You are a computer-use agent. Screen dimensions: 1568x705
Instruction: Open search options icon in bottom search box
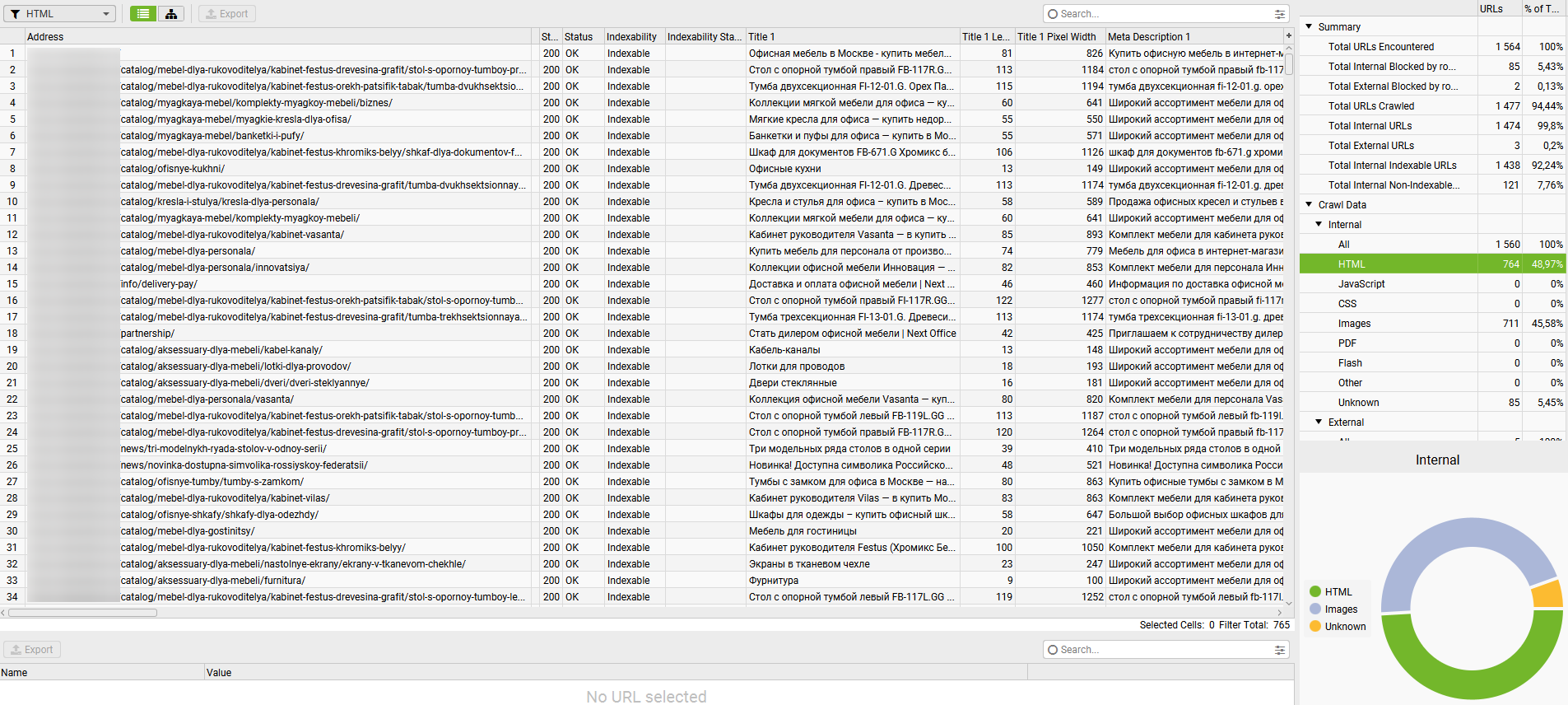1279,650
